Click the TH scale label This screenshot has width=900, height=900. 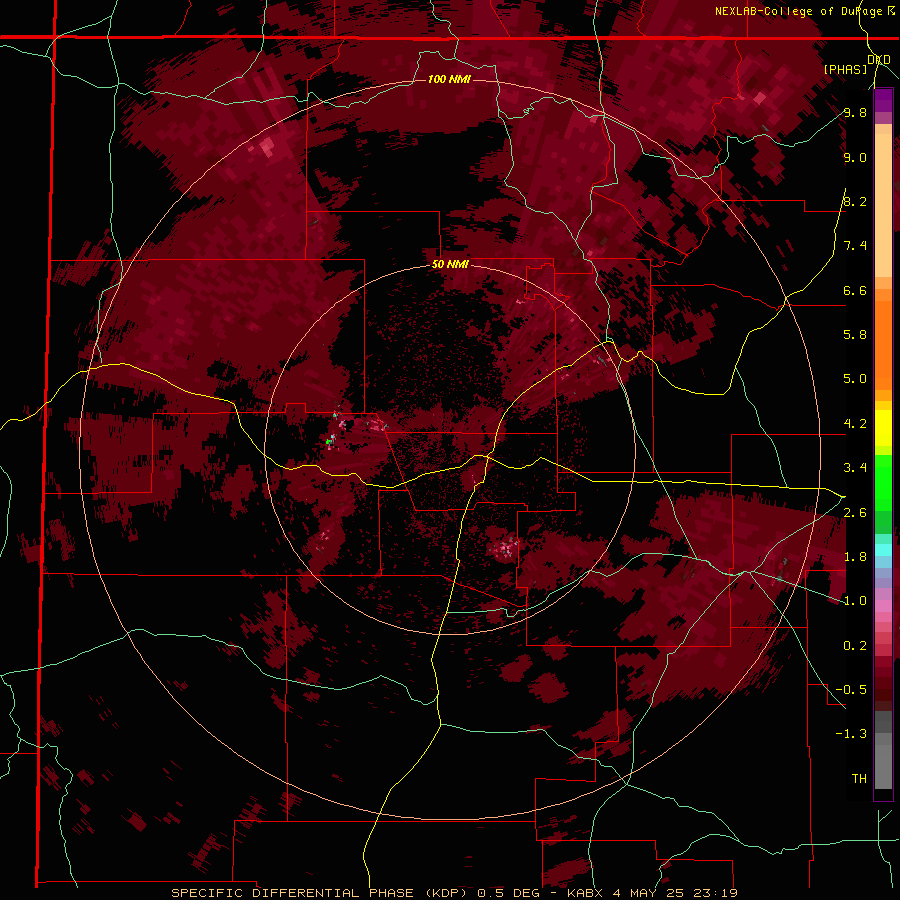pyautogui.click(x=859, y=779)
